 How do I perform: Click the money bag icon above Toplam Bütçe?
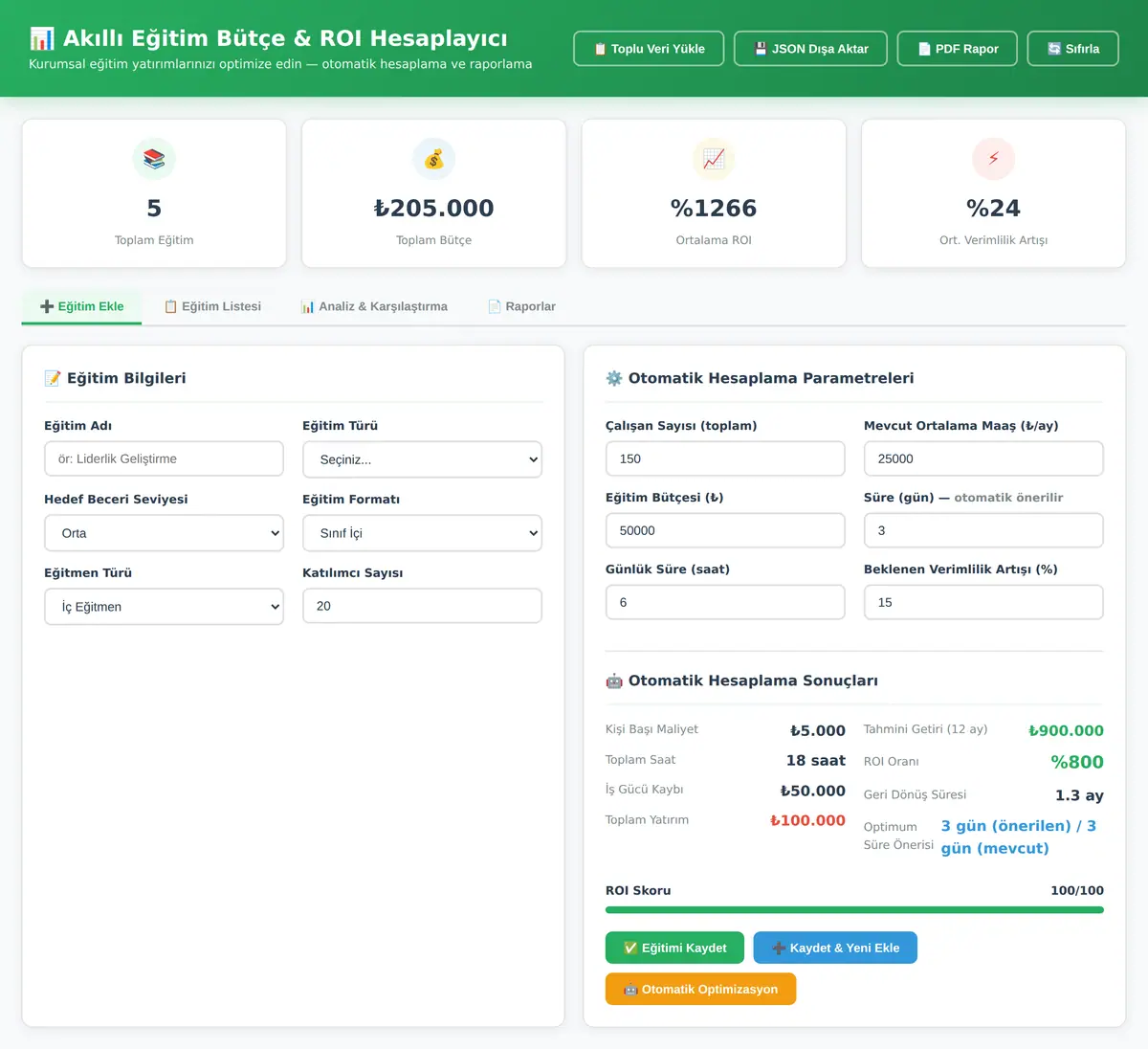click(434, 159)
